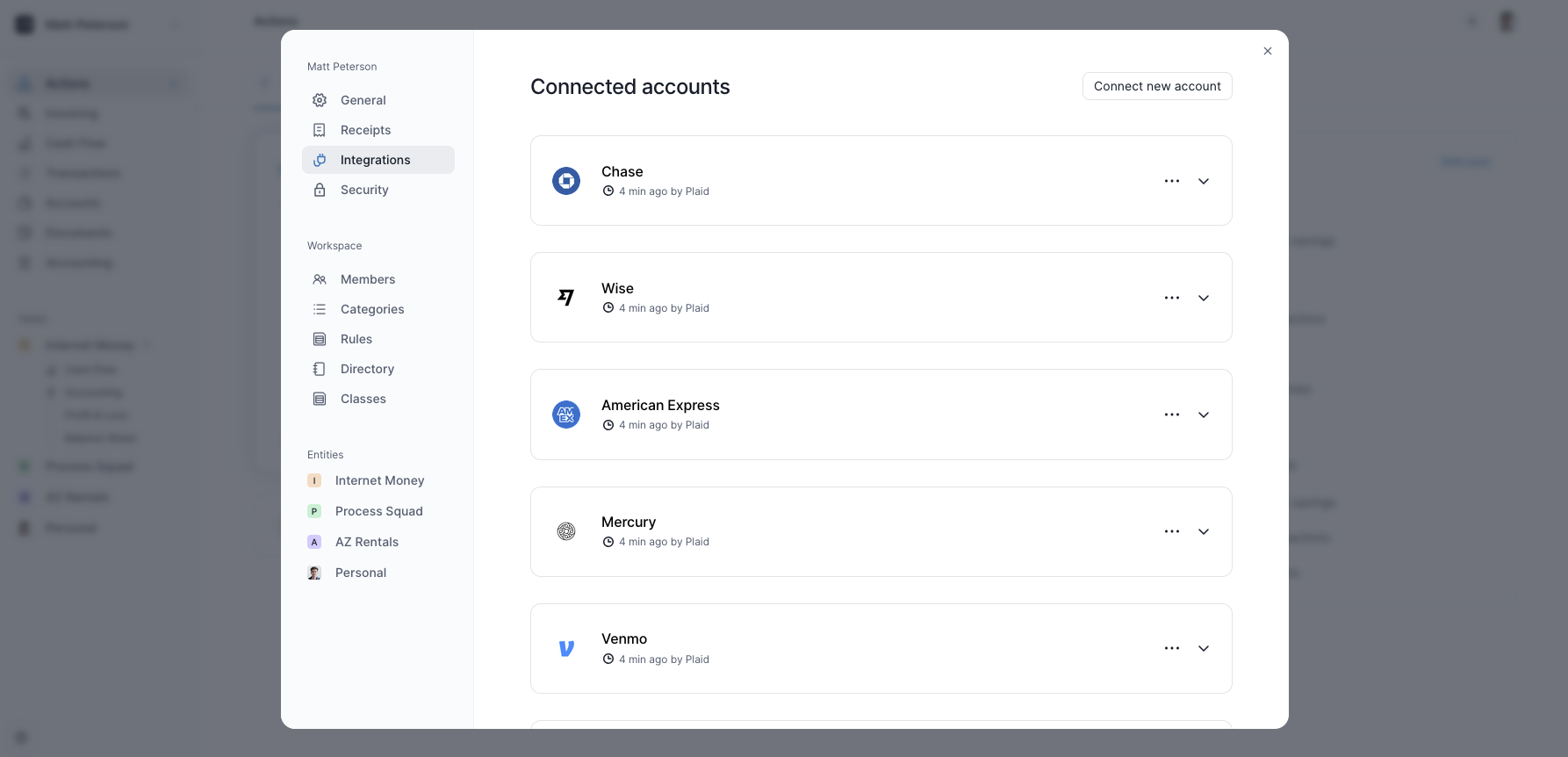Image resolution: width=1568 pixels, height=757 pixels.
Task: Open the Process Squad entity
Action: [x=378, y=511]
